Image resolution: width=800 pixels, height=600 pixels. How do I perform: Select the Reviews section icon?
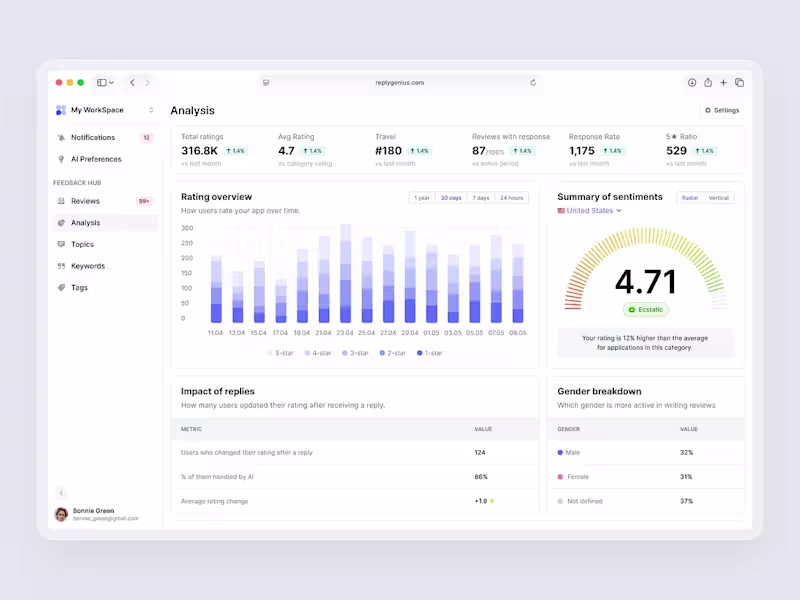(x=62, y=201)
